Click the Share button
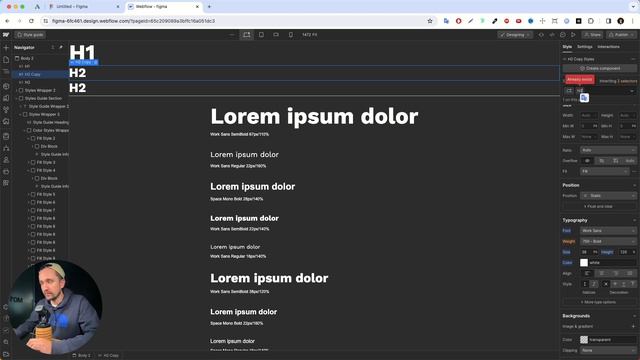 click(x=592, y=35)
